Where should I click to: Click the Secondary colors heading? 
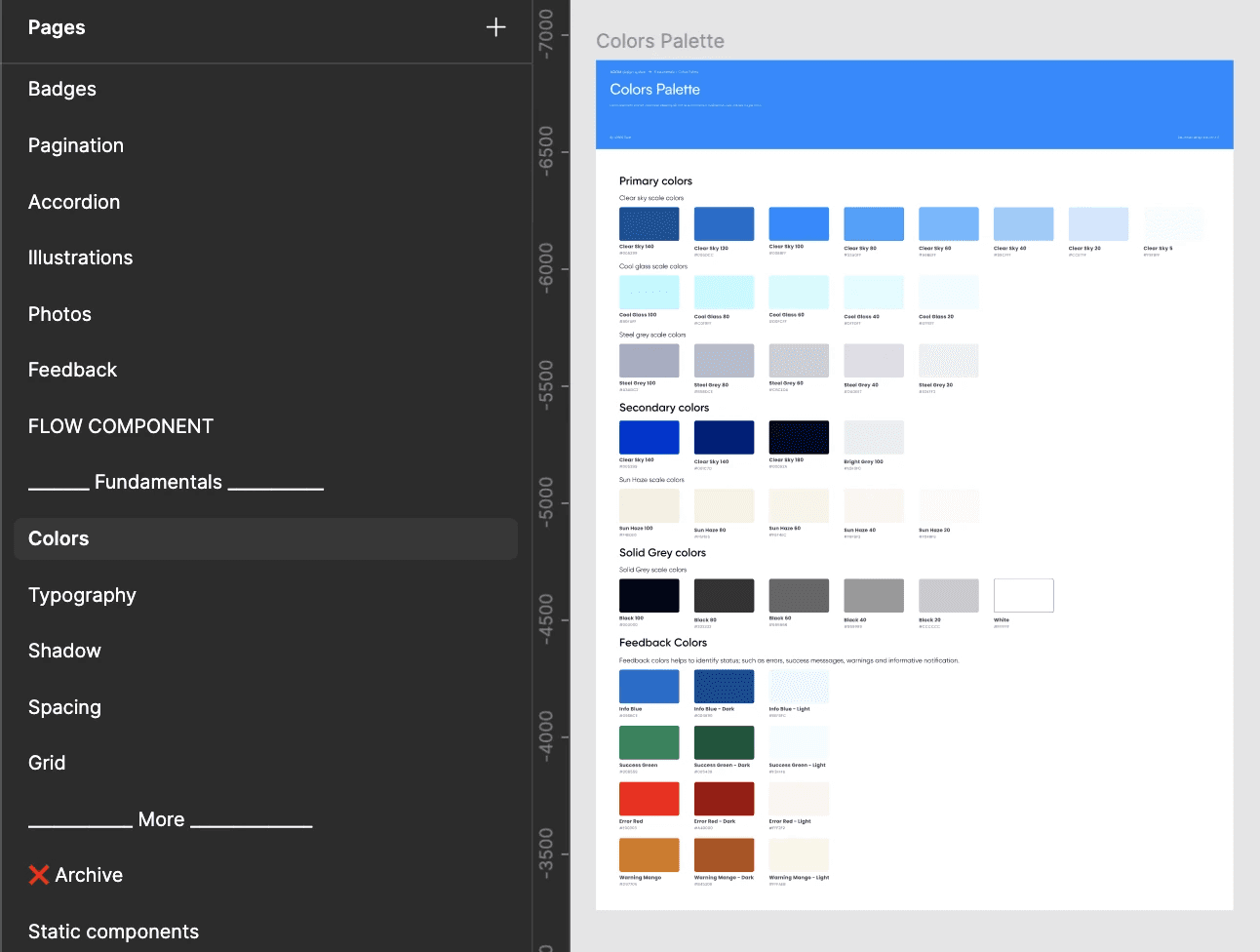coord(664,408)
